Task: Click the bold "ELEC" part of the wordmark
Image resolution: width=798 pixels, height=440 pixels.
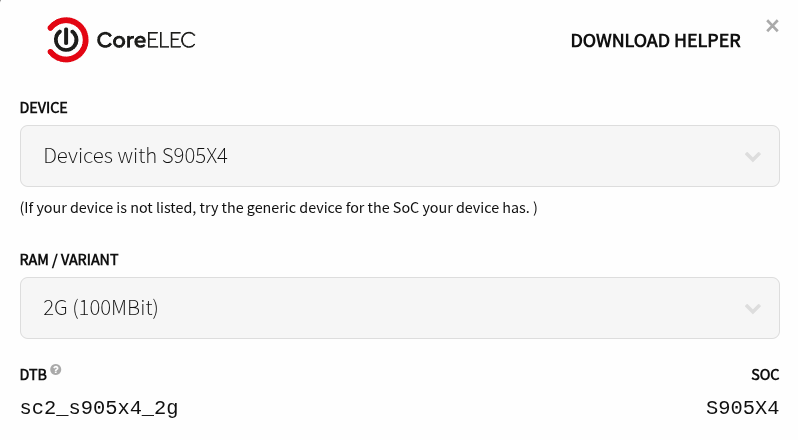Action: point(169,40)
